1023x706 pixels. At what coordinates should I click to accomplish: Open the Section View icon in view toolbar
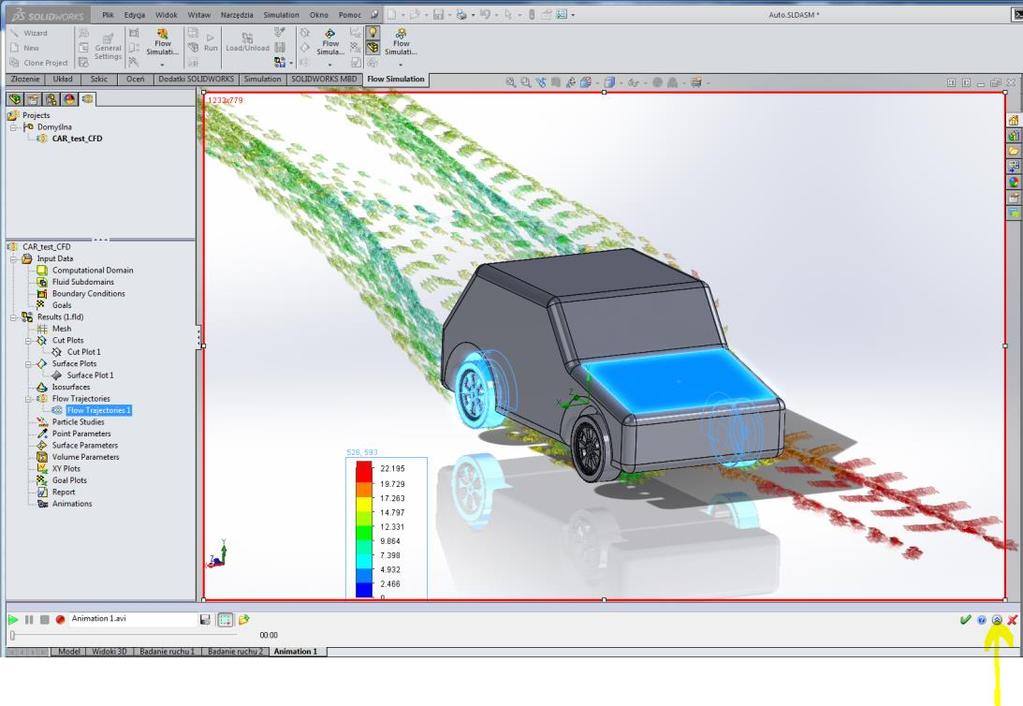(556, 82)
